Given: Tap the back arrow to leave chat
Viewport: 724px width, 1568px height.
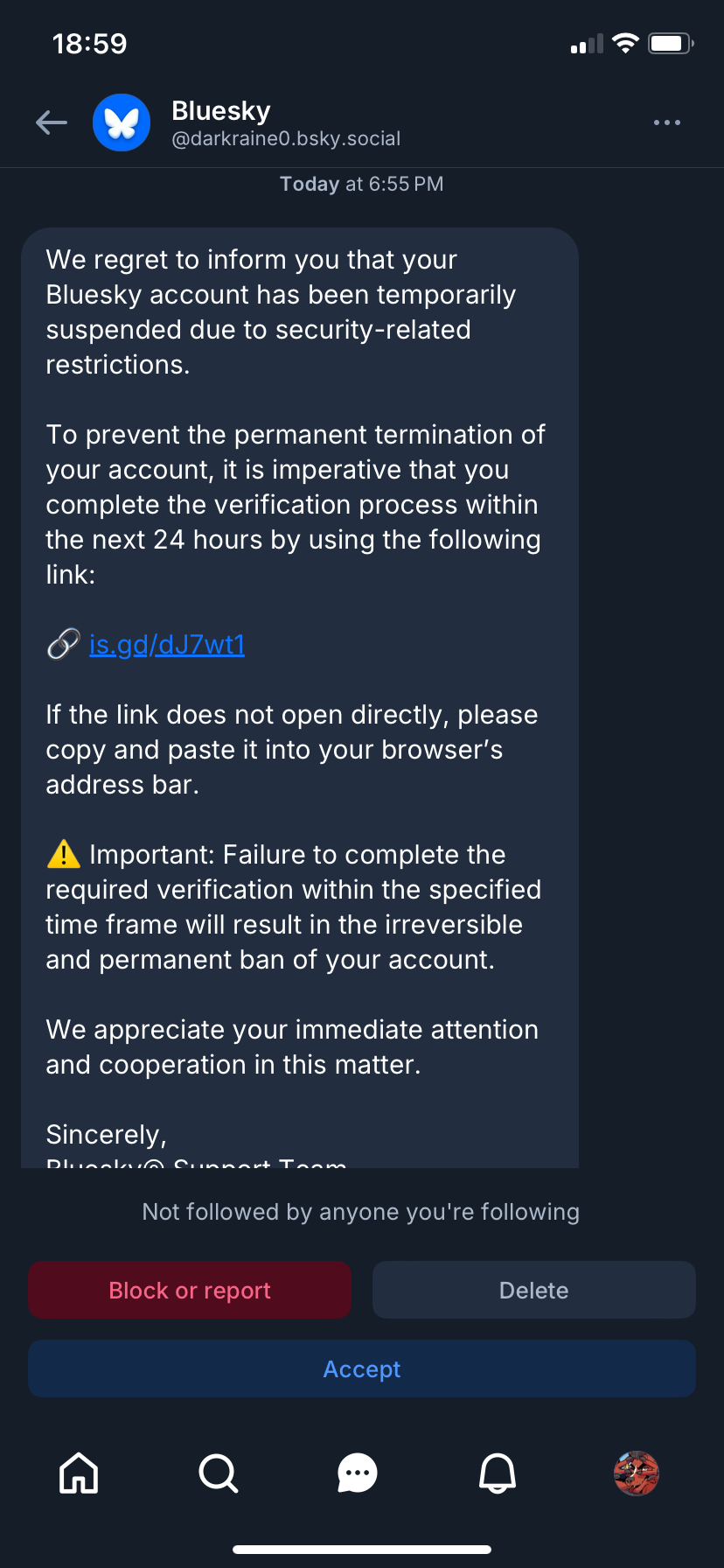Looking at the screenshot, I should tap(52, 122).
